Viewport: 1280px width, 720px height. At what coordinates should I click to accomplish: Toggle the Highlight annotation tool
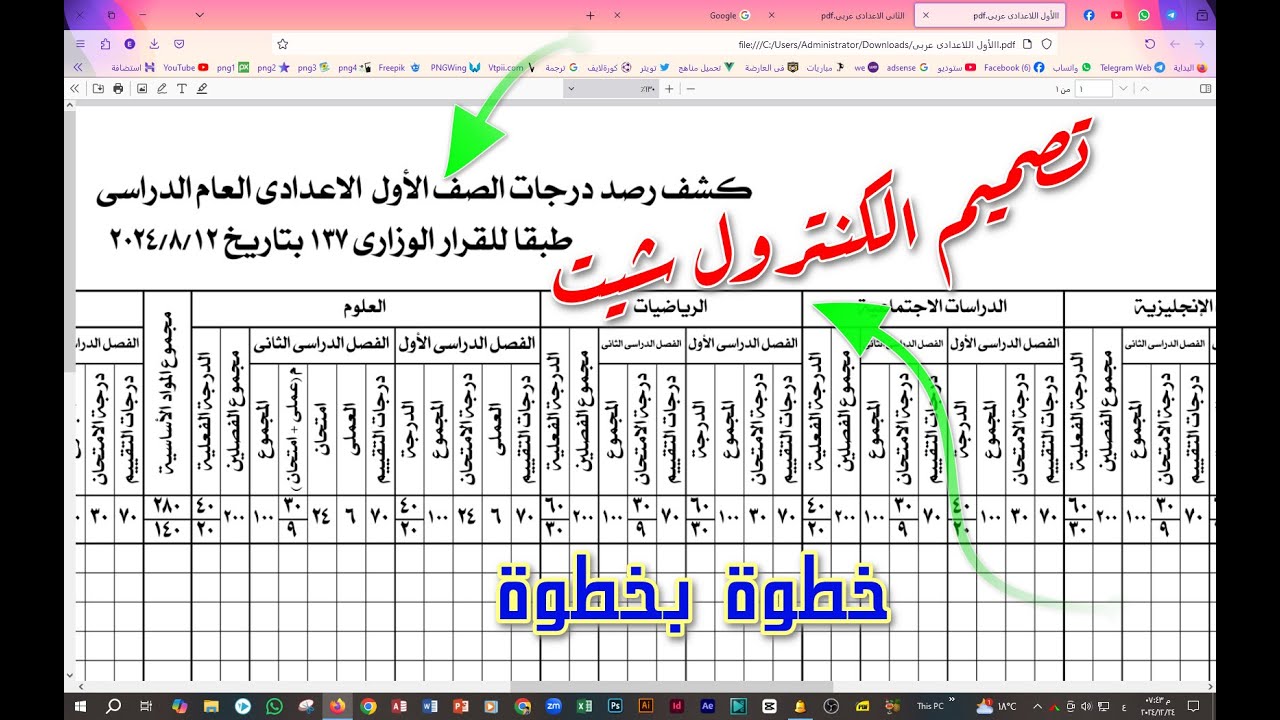pos(202,89)
